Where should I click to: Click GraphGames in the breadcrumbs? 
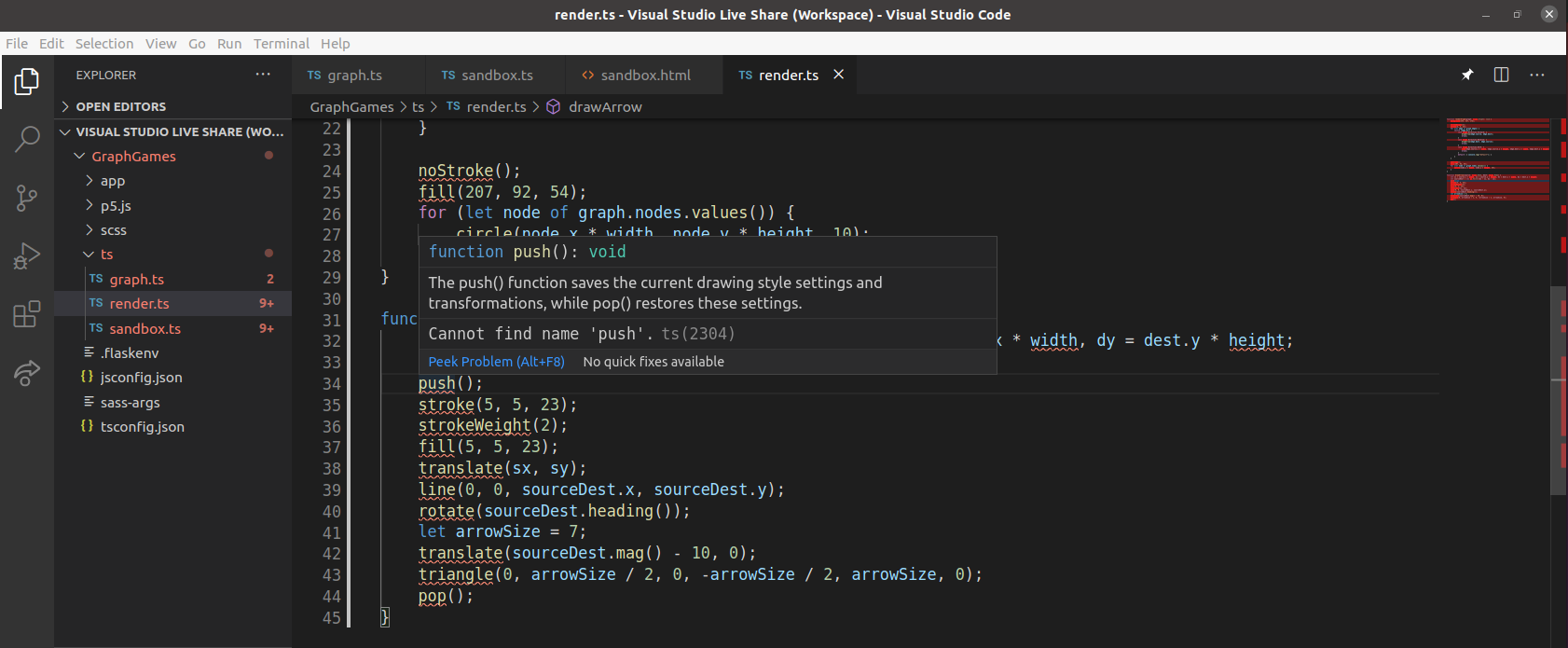tap(351, 106)
